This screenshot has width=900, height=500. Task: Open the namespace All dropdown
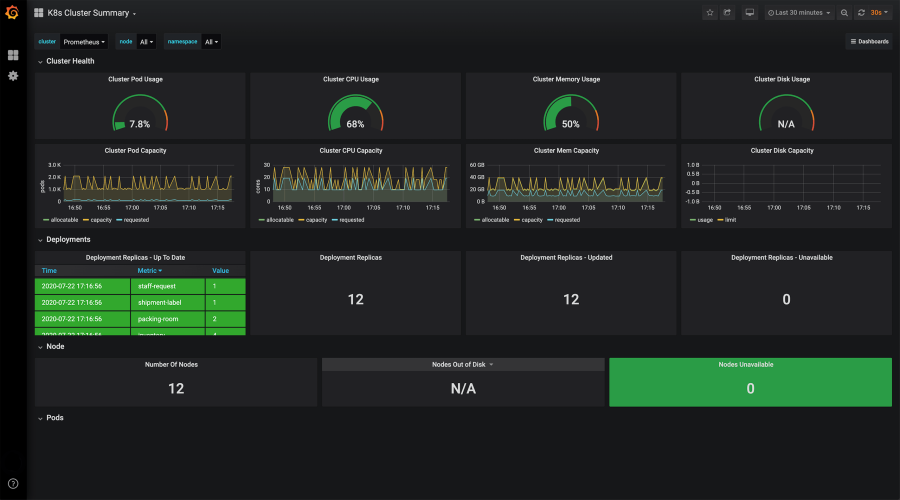[x=211, y=42]
